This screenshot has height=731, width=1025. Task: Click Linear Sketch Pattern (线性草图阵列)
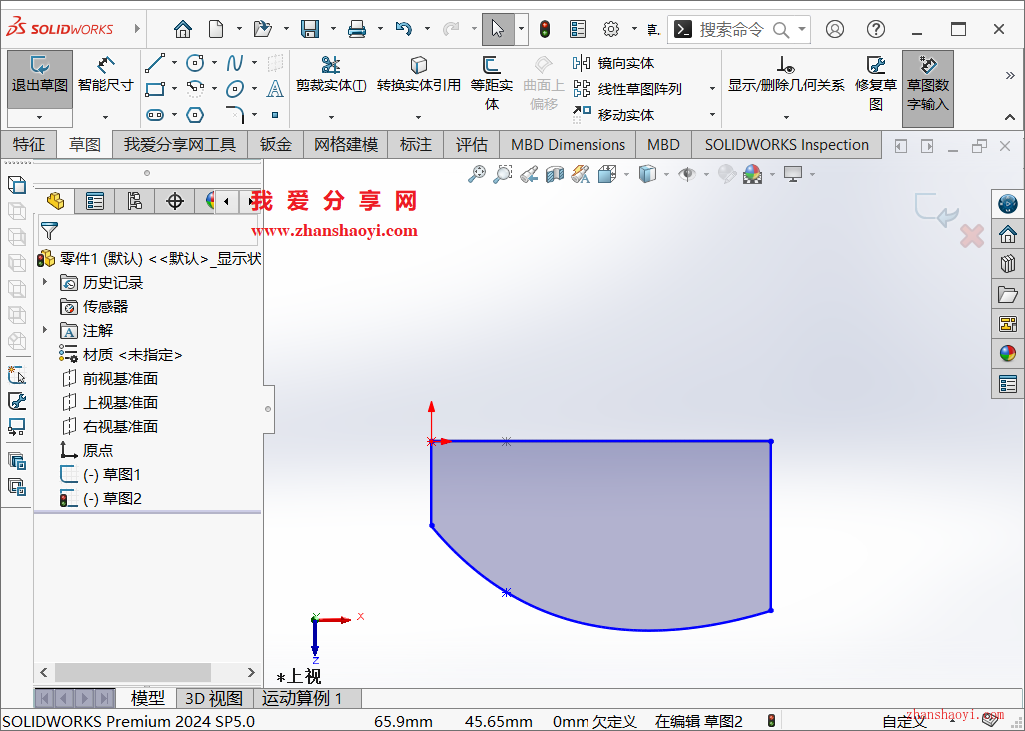pos(628,88)
